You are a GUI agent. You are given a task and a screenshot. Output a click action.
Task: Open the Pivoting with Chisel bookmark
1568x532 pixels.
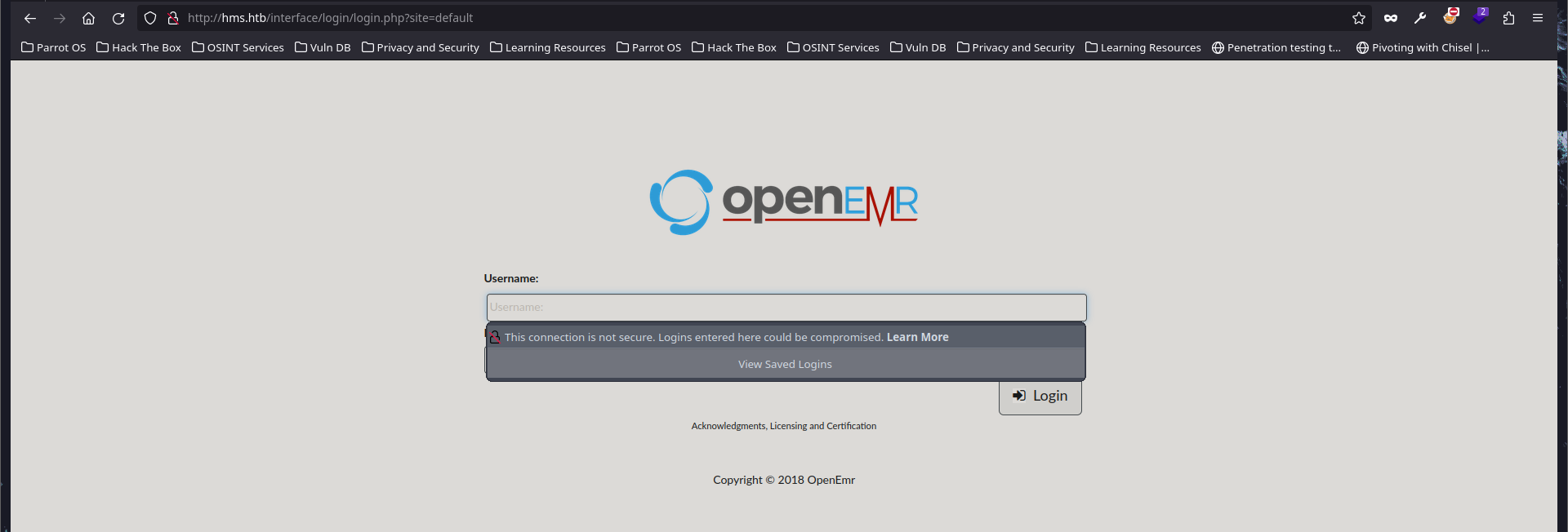tap(1423, 47)
